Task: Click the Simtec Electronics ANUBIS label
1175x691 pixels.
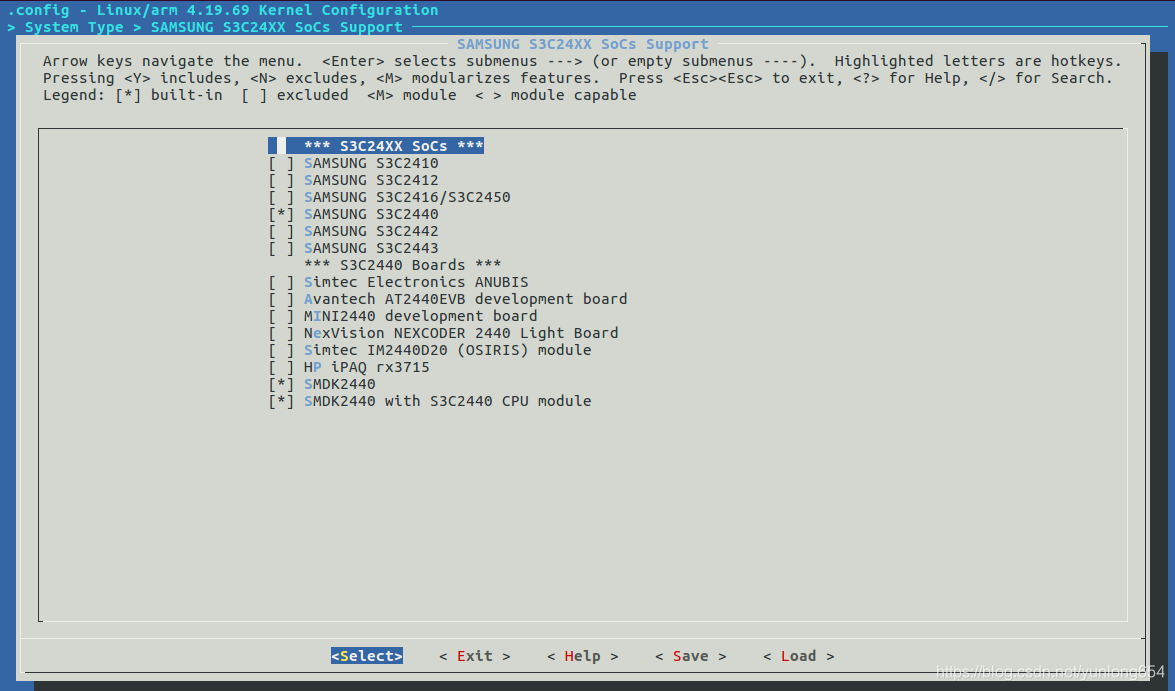Action: (x=417, y=283)
